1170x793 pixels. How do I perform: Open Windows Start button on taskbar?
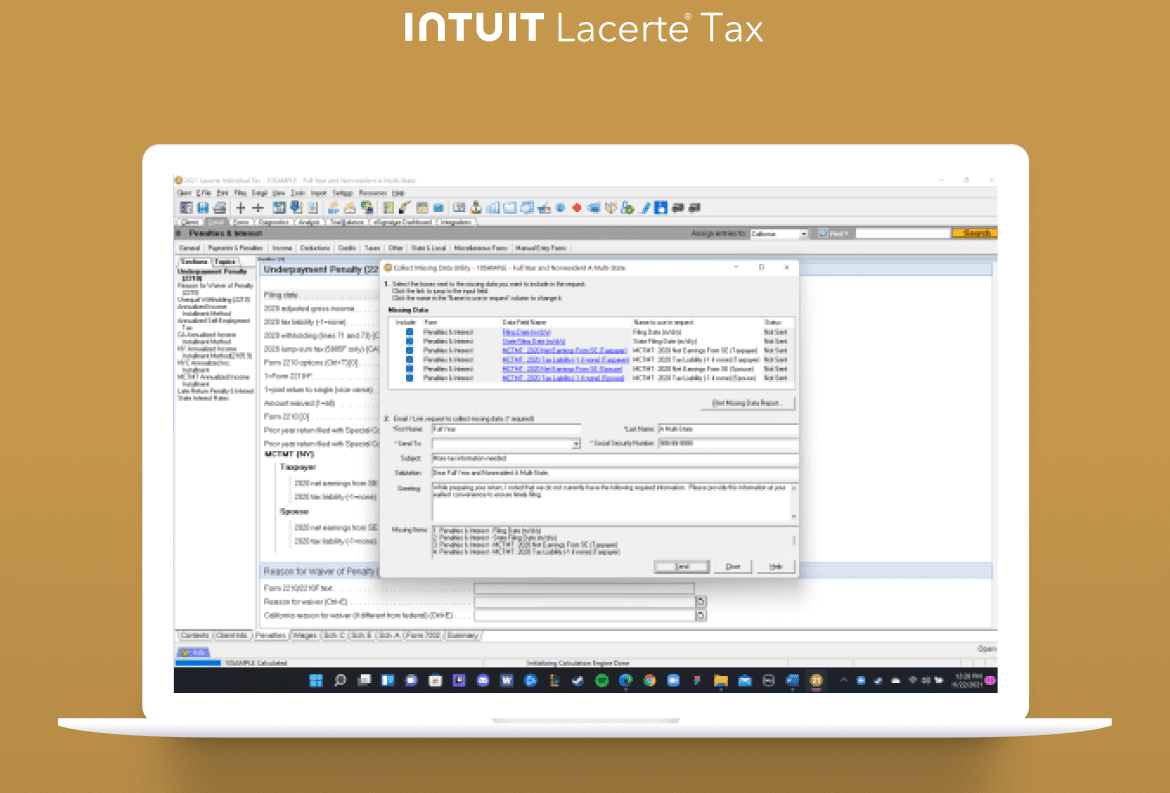(316, 680)
